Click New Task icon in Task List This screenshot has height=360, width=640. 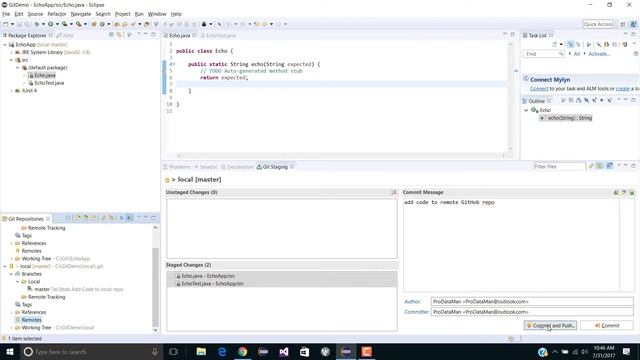pos(555,44)
